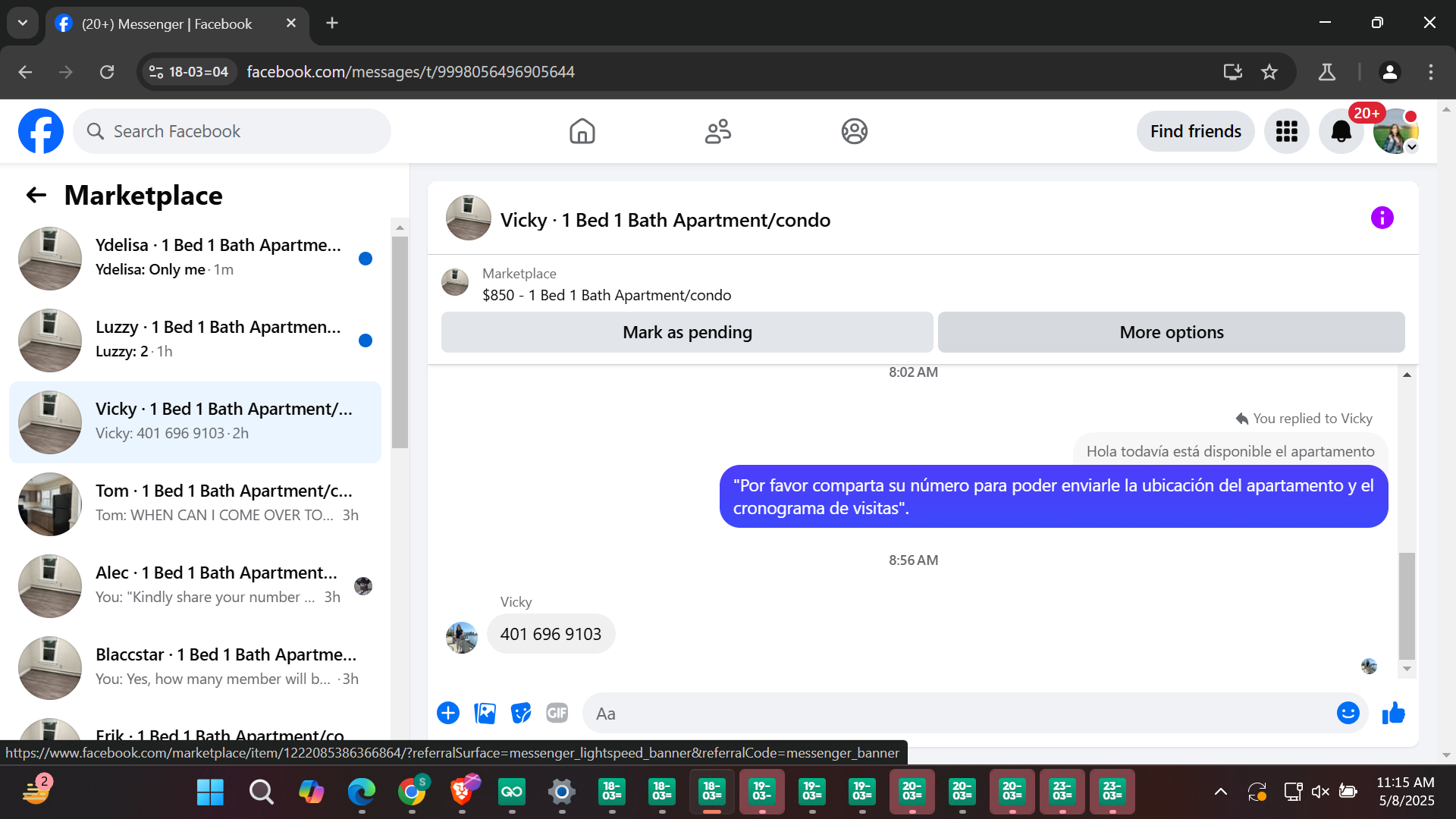Go back in browser history

pos(25,72)
